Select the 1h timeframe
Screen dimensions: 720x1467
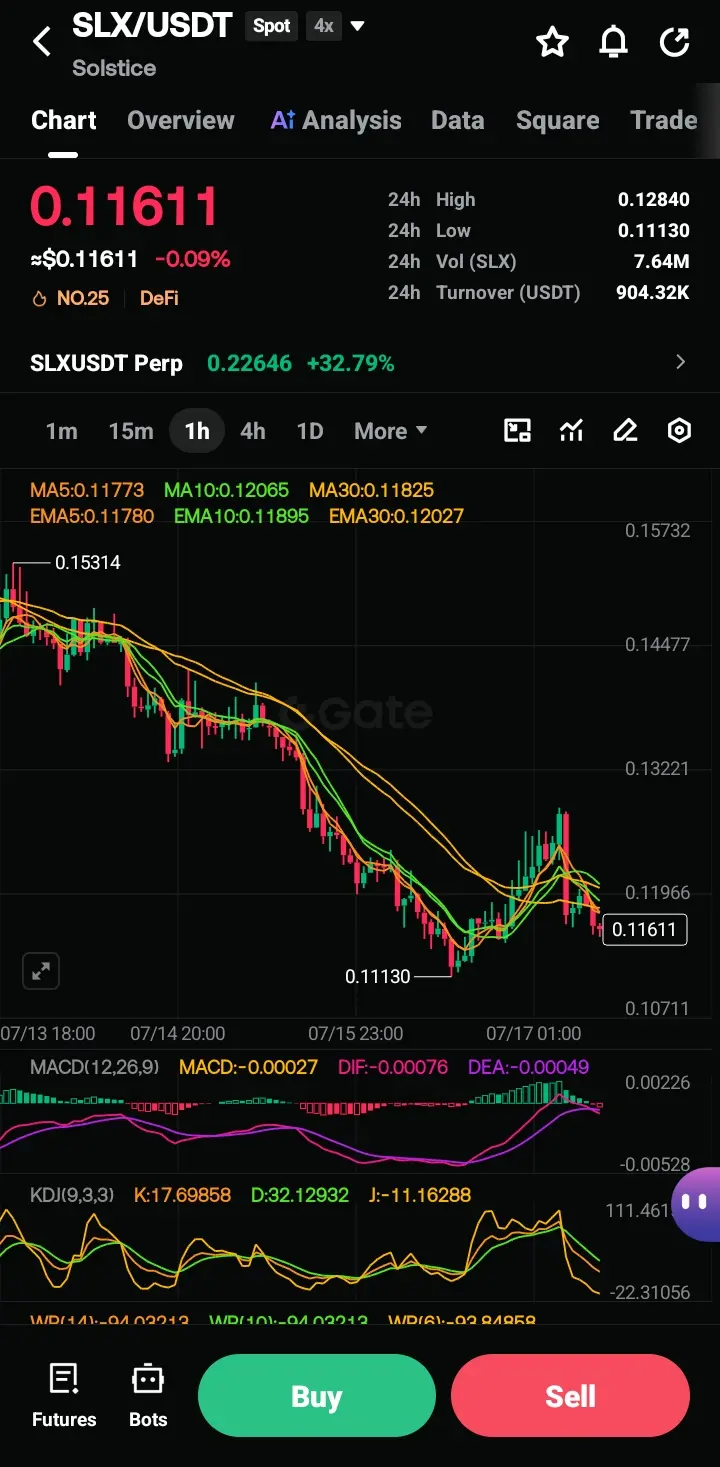[x=197, y=431]
